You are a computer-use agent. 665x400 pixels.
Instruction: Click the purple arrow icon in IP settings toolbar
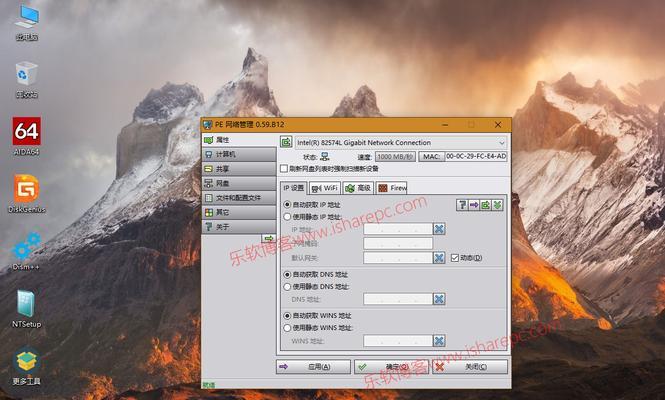pyautogui.click(x=474, y=205)
